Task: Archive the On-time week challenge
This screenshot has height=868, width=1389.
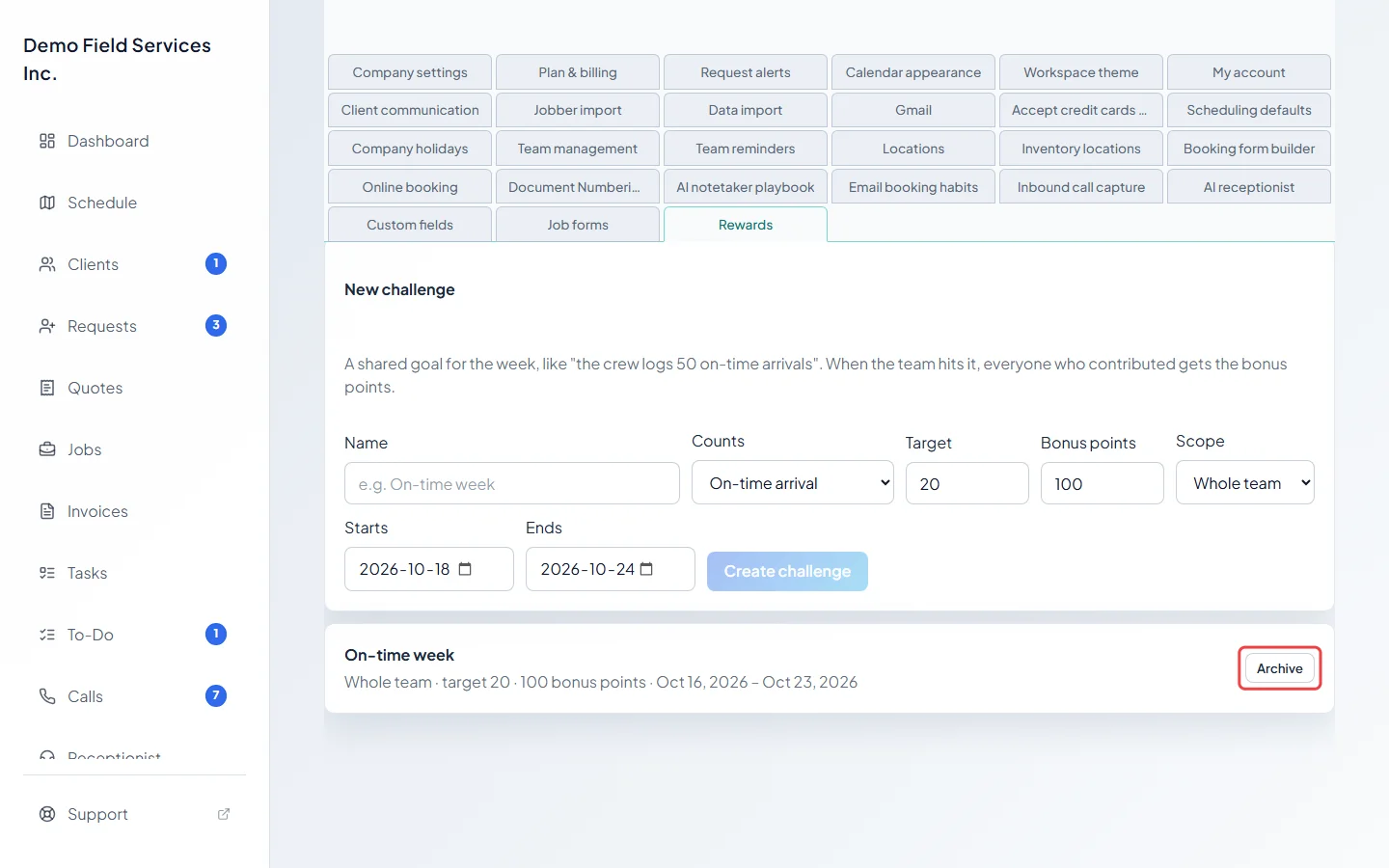Action: pos(1280,668)
